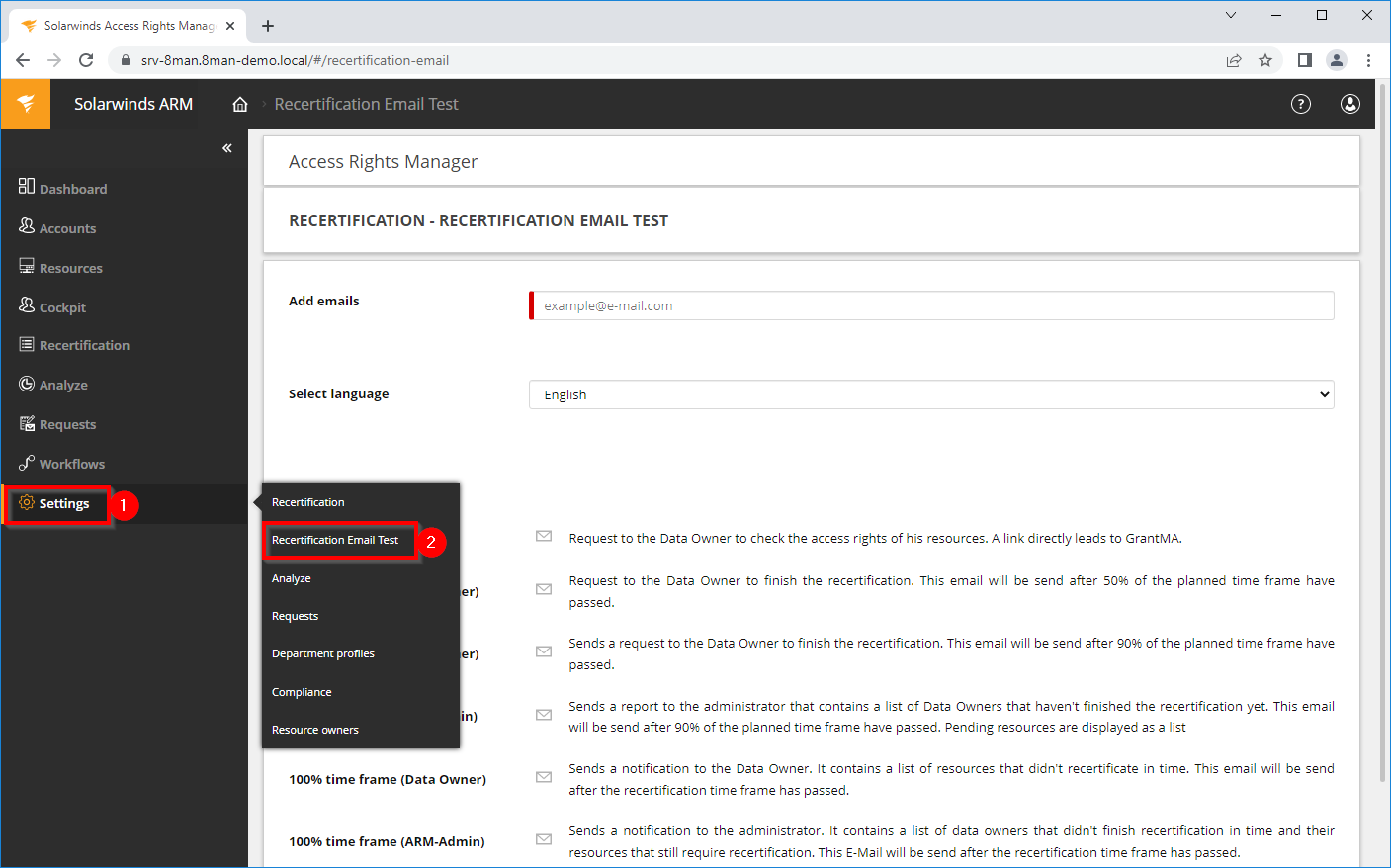The width and height of the screenshot is (1391, 868).
Task: Open Compliance in the Settings submenu
Action: point(302,692)
